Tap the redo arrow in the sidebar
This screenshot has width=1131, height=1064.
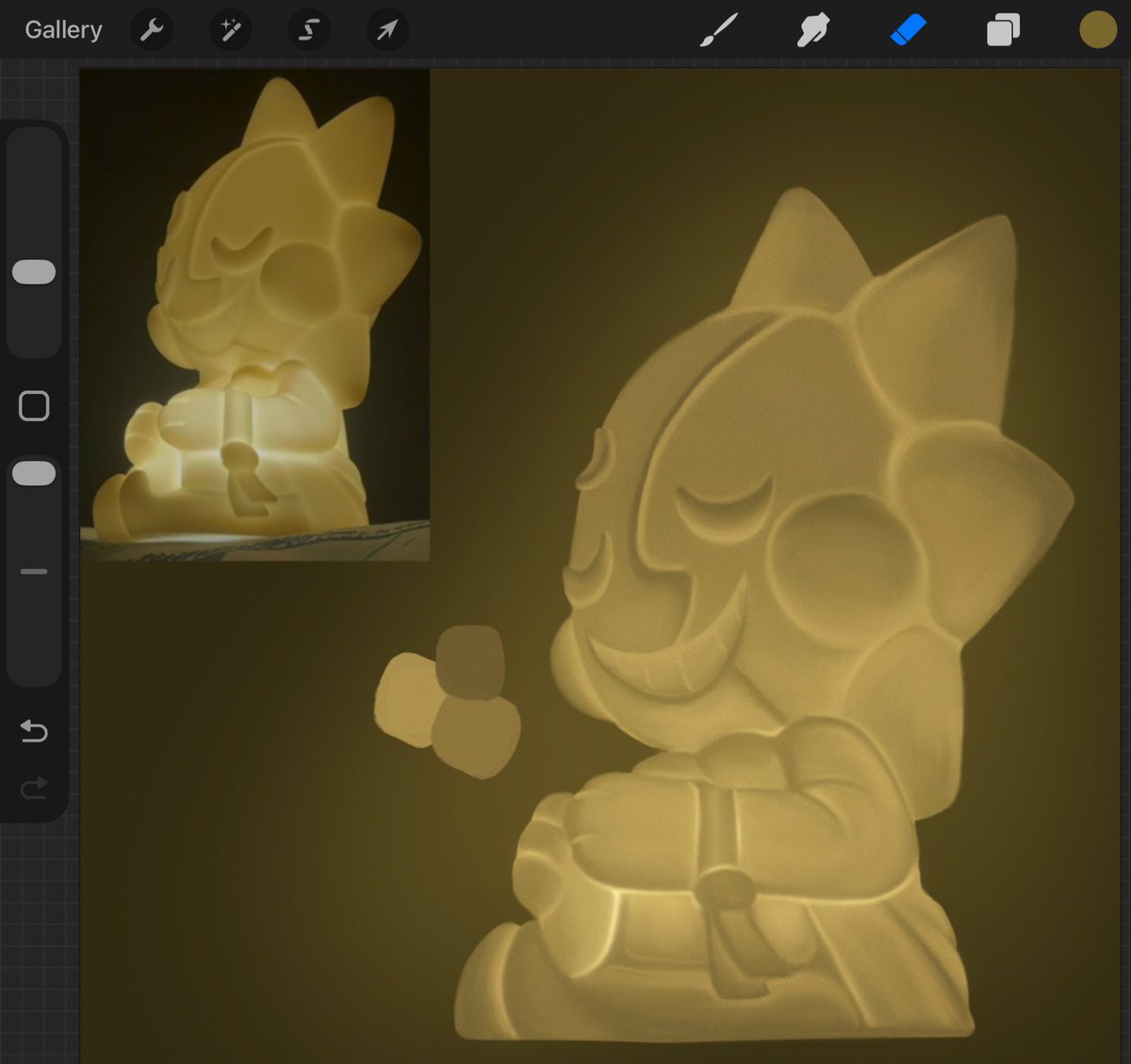34,788
